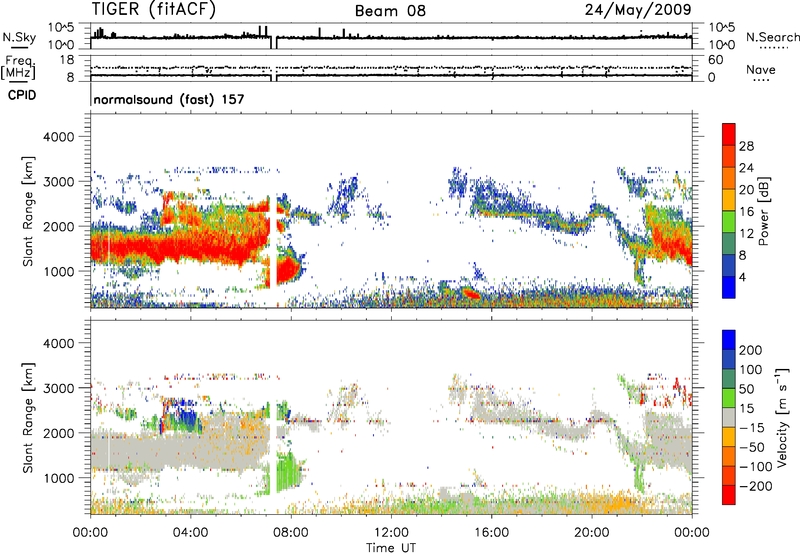Click the gray band of velocity colorbar
Screen dimensions: 800x554
click(729, 418)
